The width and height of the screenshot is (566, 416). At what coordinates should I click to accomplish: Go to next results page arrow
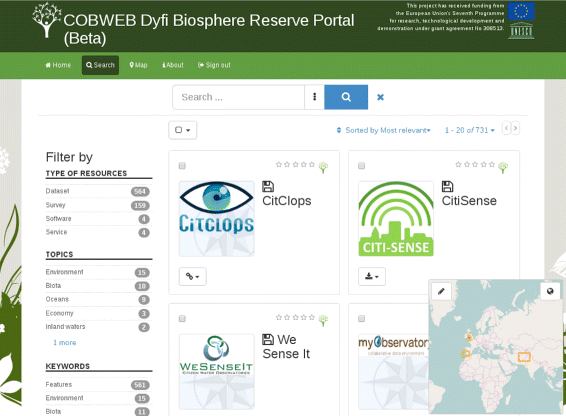515,128
